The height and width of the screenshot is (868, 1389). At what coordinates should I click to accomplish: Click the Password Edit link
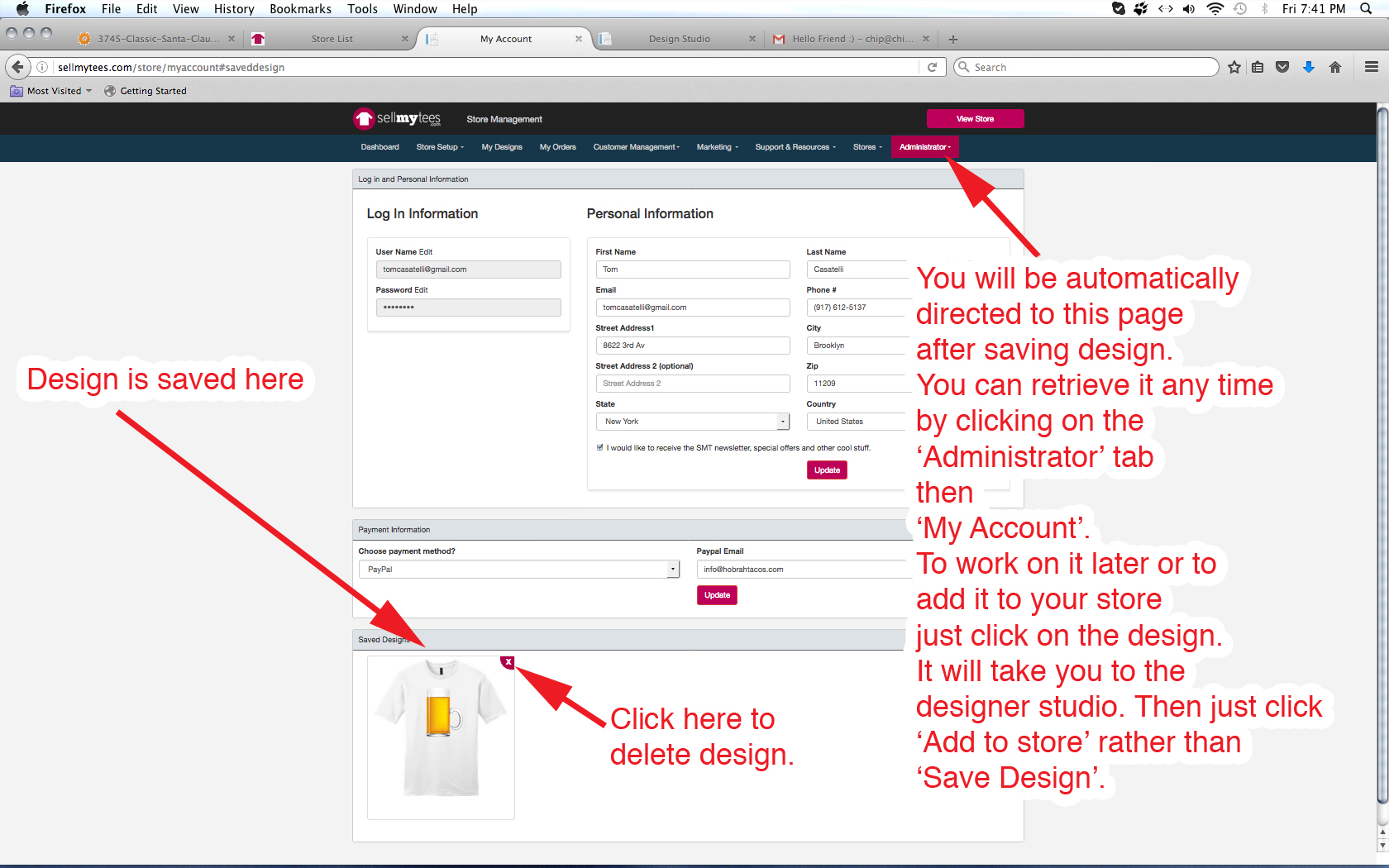[421, 290]
